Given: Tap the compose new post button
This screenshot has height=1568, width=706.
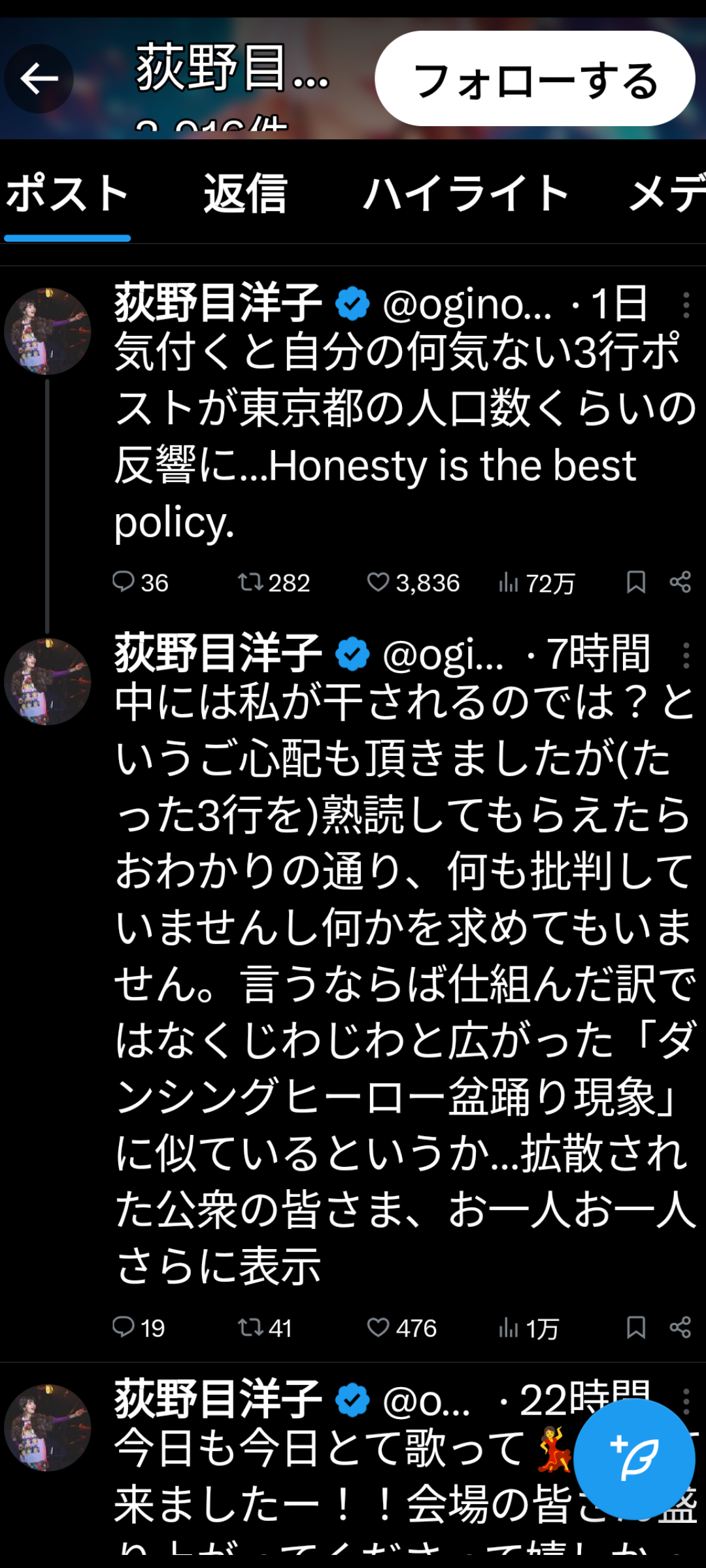Looking at the screenshot, I should 635,1457.
